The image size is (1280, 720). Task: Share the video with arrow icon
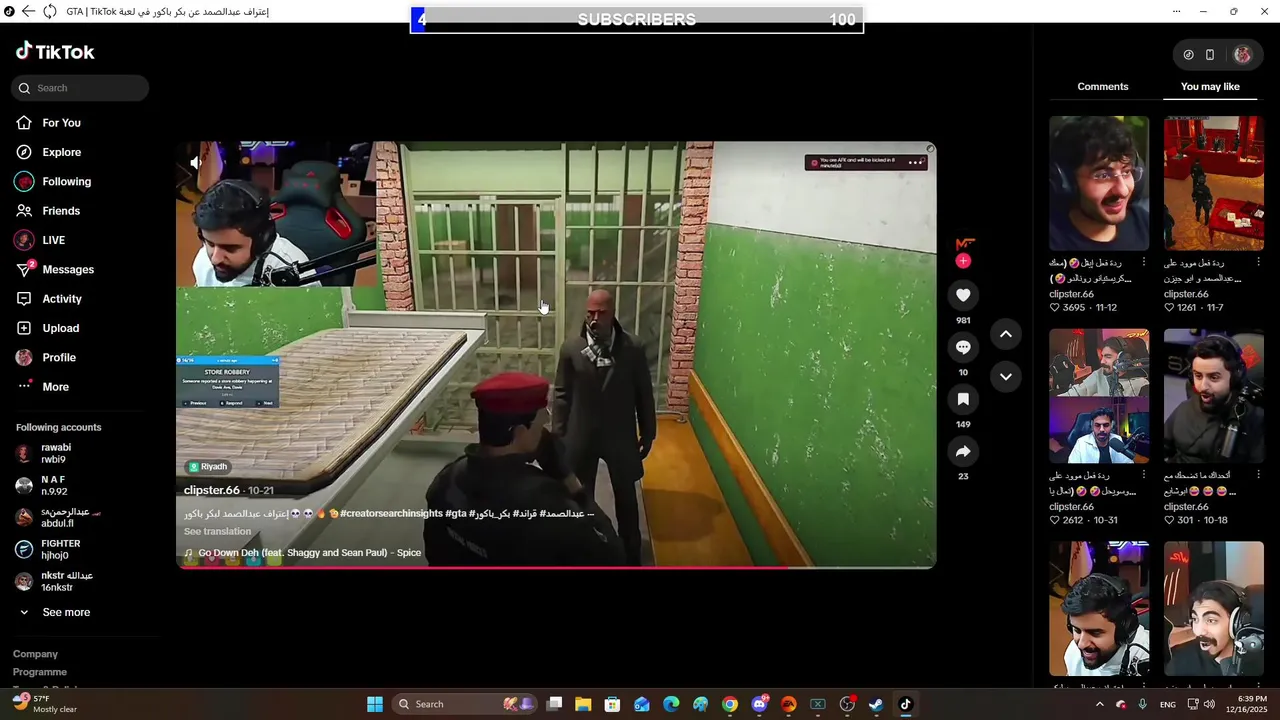pos(963,451)
